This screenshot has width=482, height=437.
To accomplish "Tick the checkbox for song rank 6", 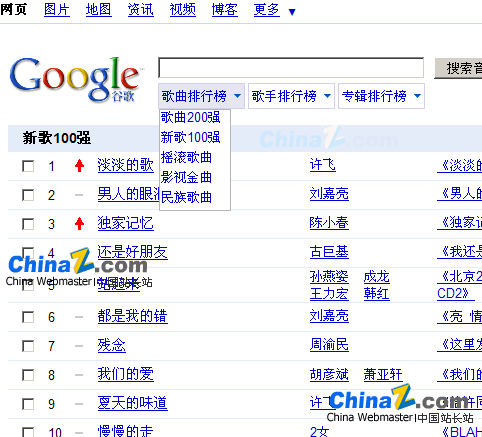I will click(28, 317).
